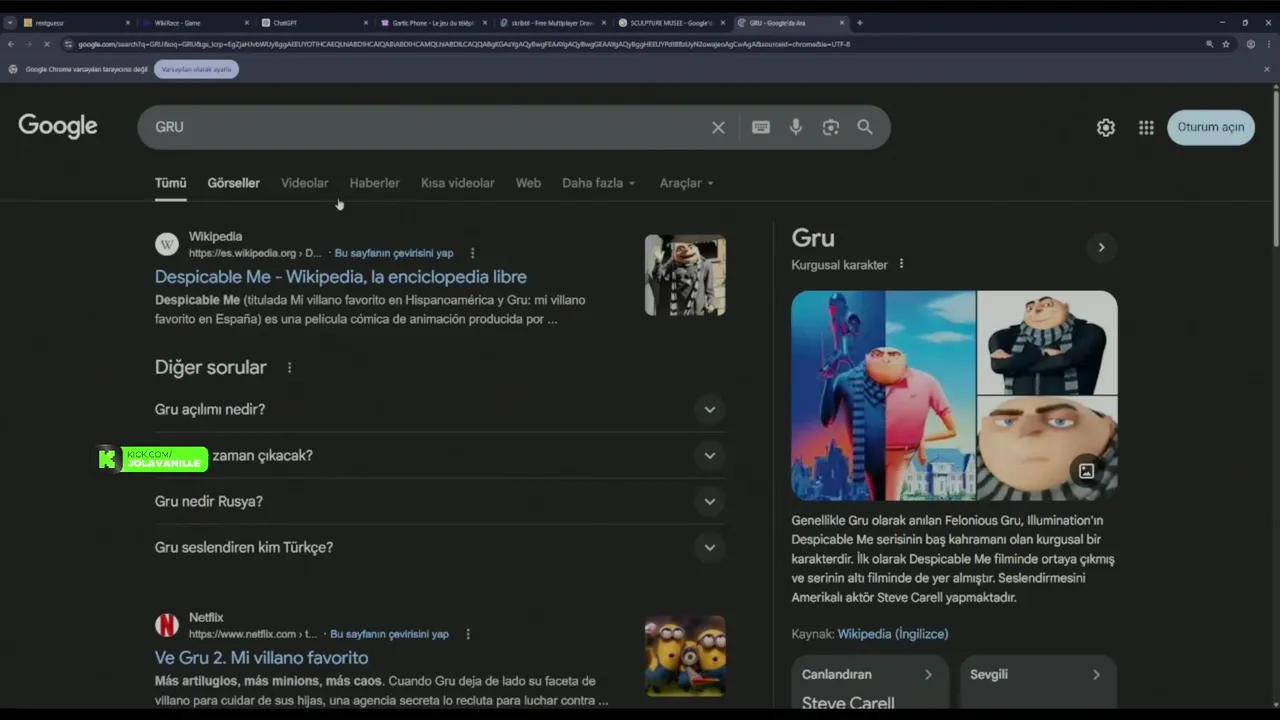Open Chrome profile avatar menu
This screenshot has height=720, width=1280.
[x=1250, y=44]
